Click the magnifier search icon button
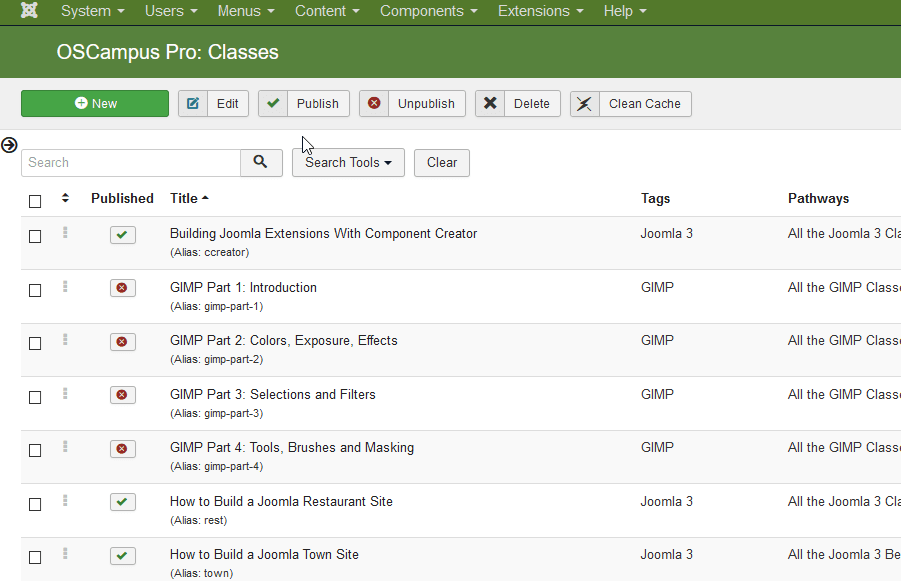The width and height of the screenshot is (901, 581). click(x=261, y=163)
